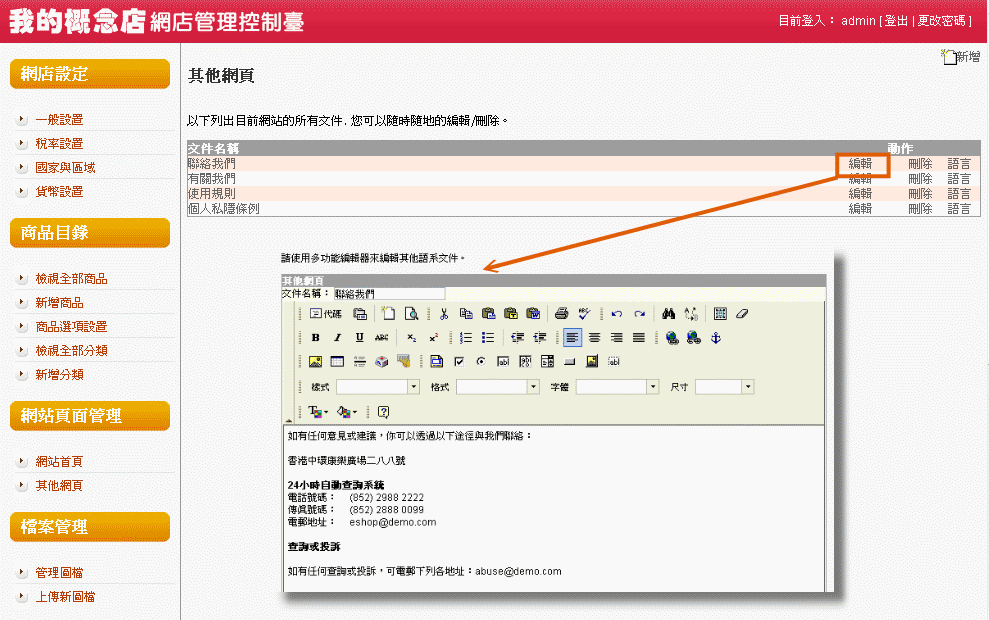Click the Bold formatting icon
This screenshot has height=620, width=989.
pyautogui.click(x=316, y=338)
